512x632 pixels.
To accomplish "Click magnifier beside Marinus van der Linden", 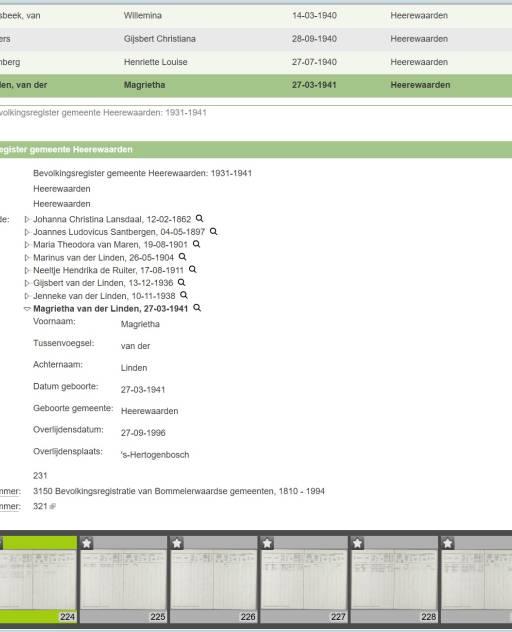I will coord(182,257).
